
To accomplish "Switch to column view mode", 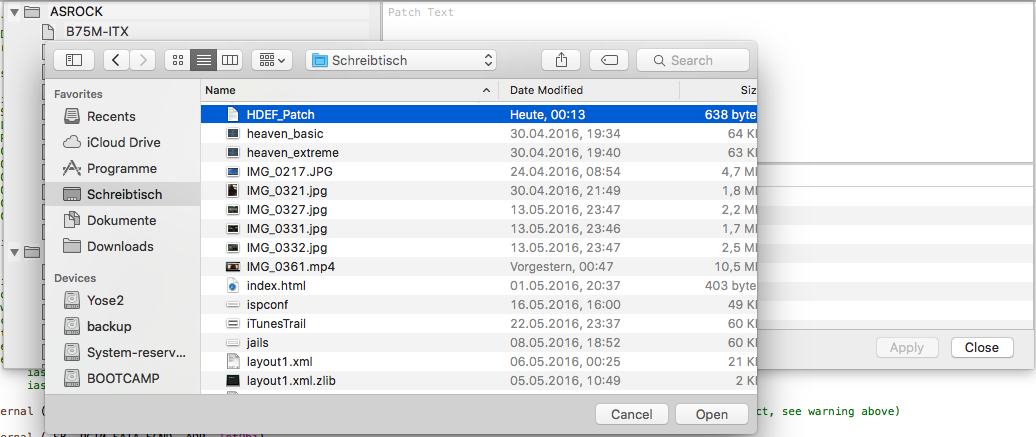I will tap(230, 60).
